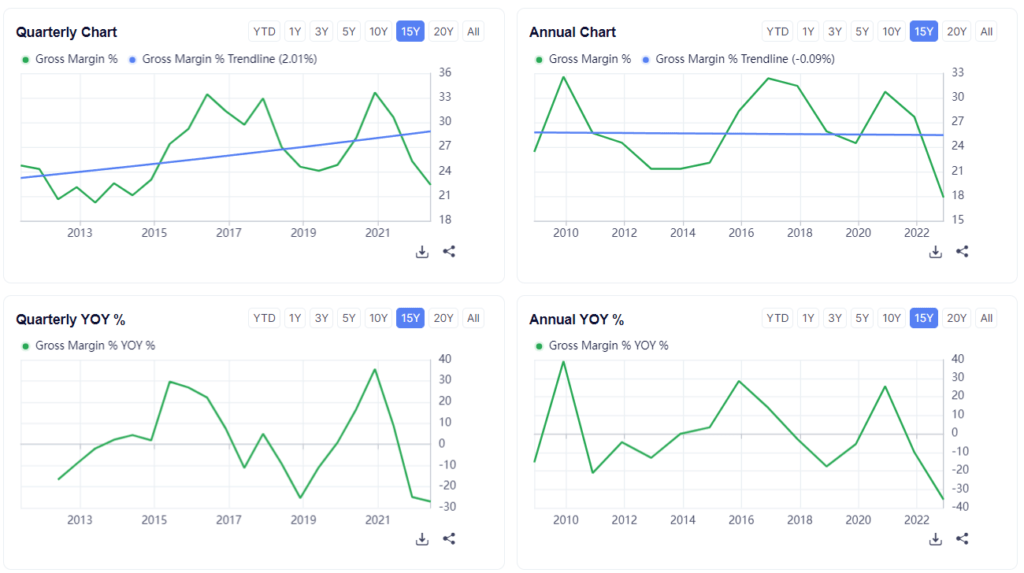
Task: Share the Annual Chart
Action: (x=962, y=252)
